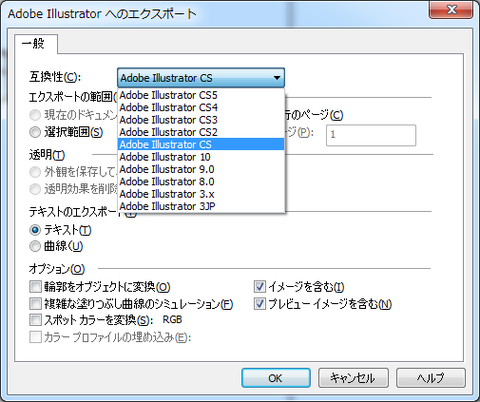Enable 輪郭をオブジェクトに変換 checkbox
The width and height of the screenshot is (480, 402).
[35, 287]
